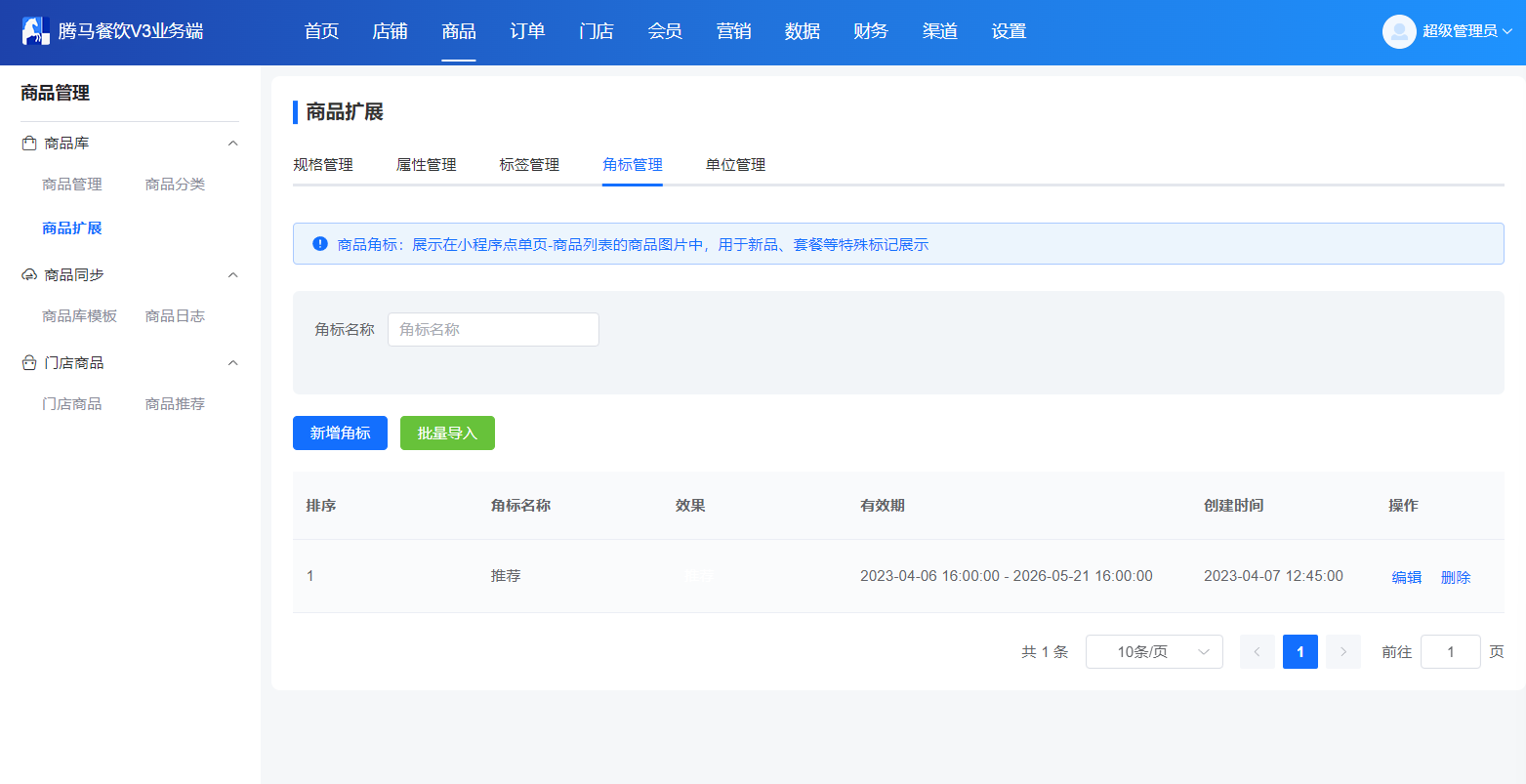1526x784 pixels.
Task: Collapse the 门店商品 sidebar section
Action: (x=232, y=363)
